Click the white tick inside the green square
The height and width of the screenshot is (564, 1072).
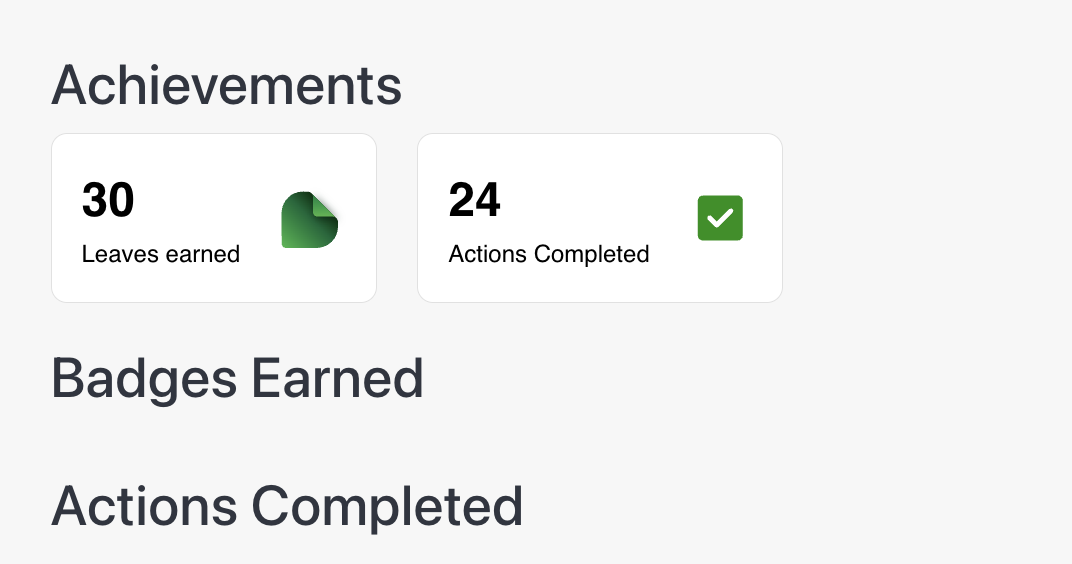(x=720, y=217)
